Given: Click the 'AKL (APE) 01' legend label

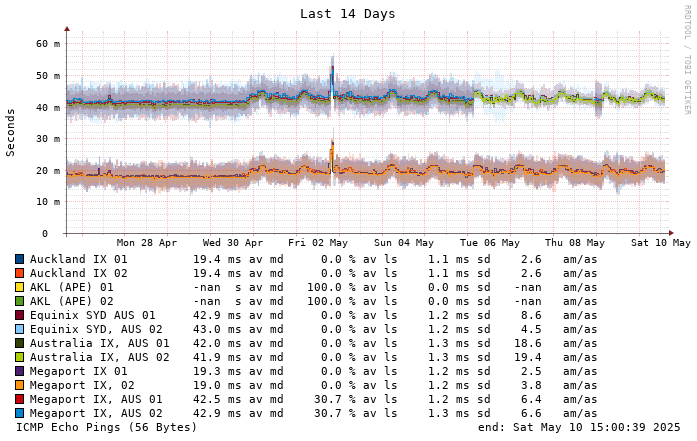Looking at the screenshot, I should [72, 287].
